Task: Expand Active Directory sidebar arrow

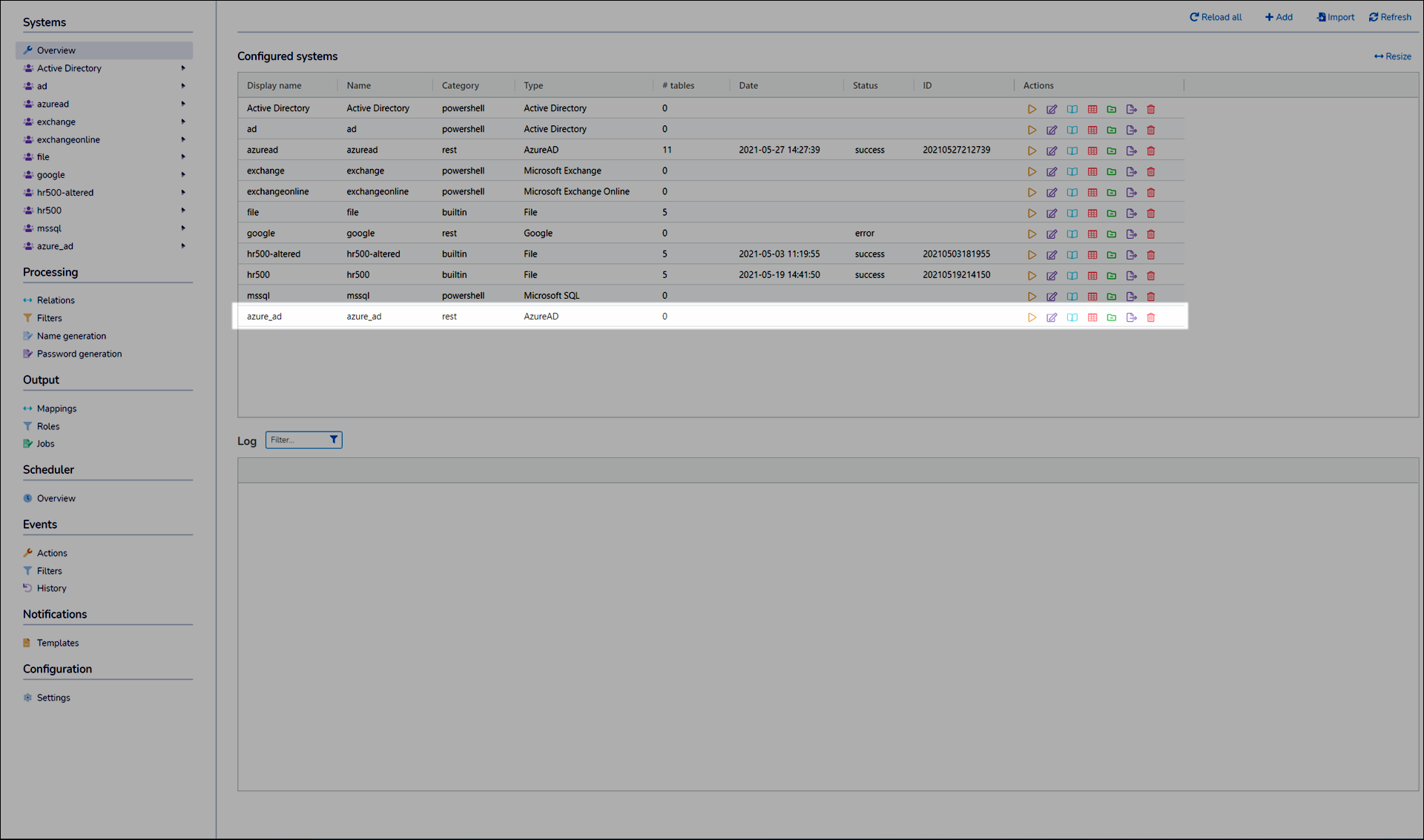Action: (183, 68)
